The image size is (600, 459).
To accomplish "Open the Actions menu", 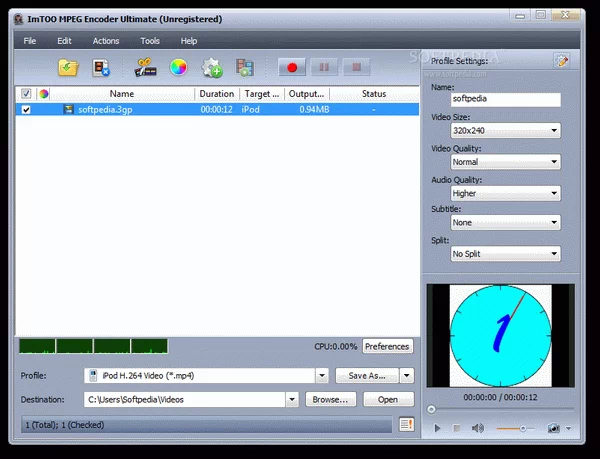I will click(106, 41).
